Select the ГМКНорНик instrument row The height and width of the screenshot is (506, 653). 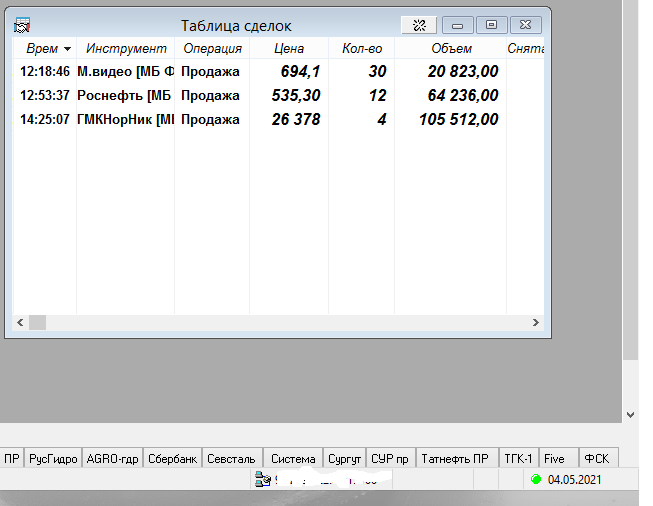(125, 120)
